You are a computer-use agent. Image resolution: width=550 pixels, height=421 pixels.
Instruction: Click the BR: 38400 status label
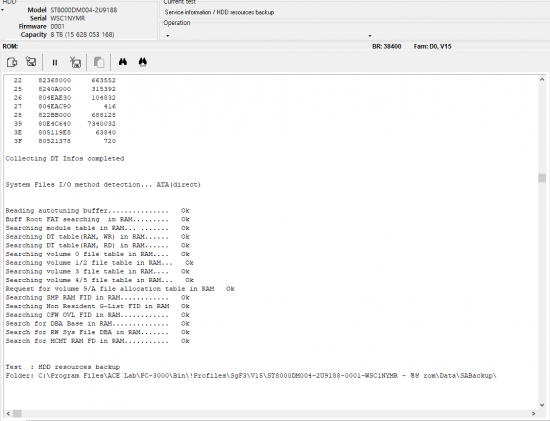(387, 46)
